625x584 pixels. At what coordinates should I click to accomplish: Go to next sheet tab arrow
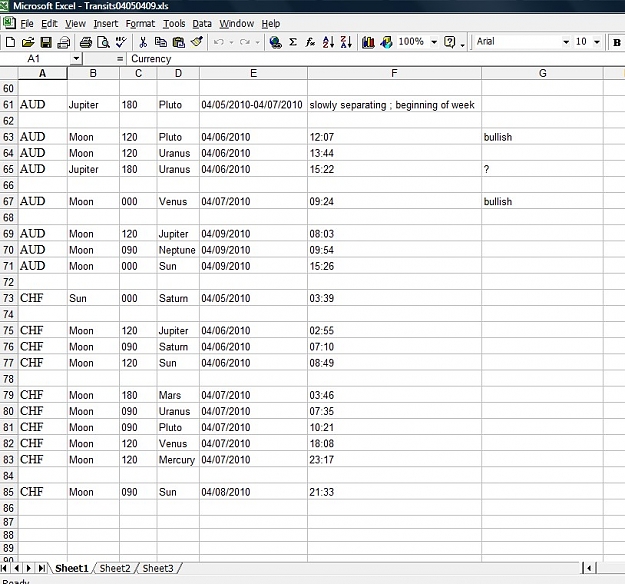tap(29, 568)
